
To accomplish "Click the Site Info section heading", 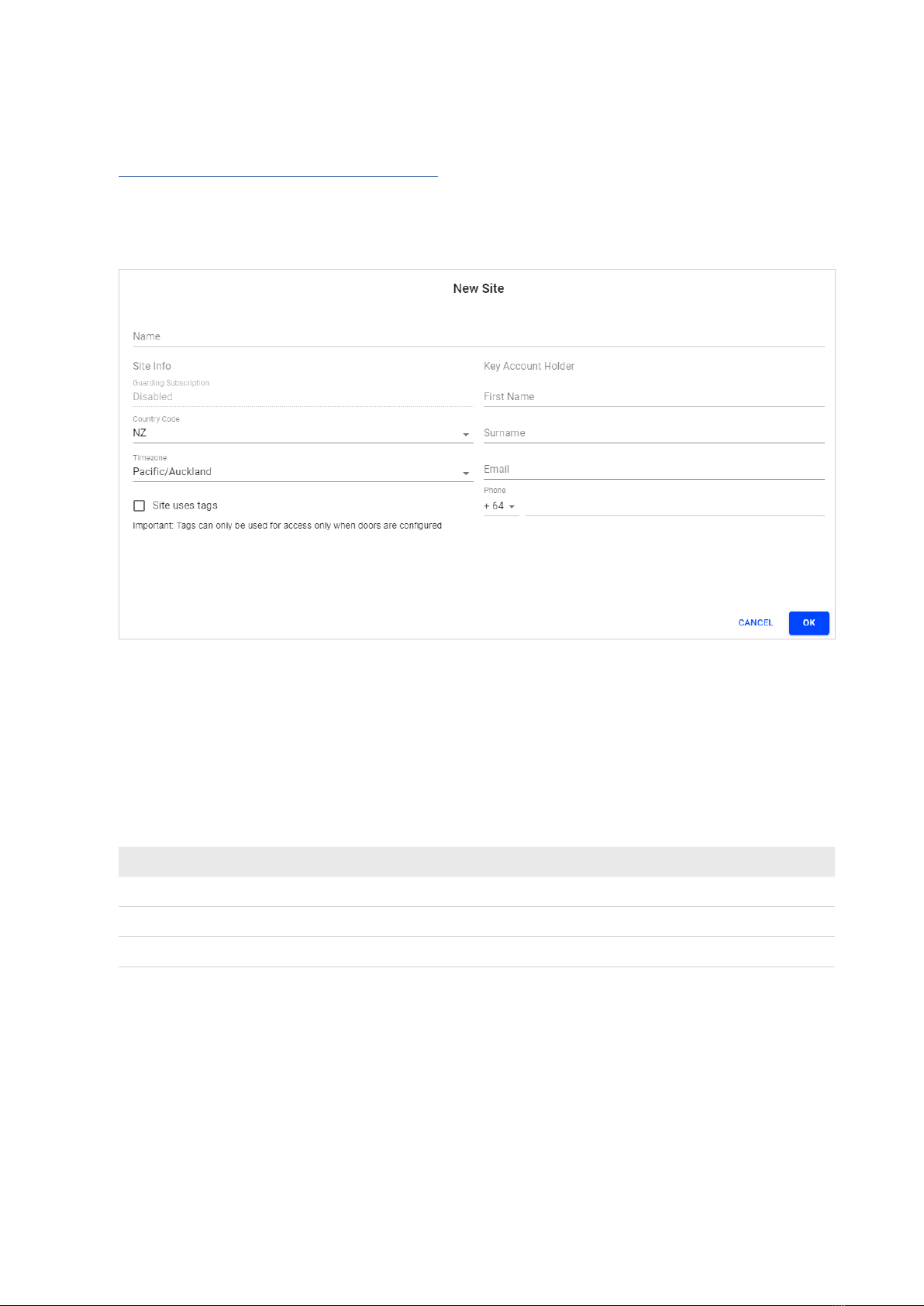I will point(152,367).
